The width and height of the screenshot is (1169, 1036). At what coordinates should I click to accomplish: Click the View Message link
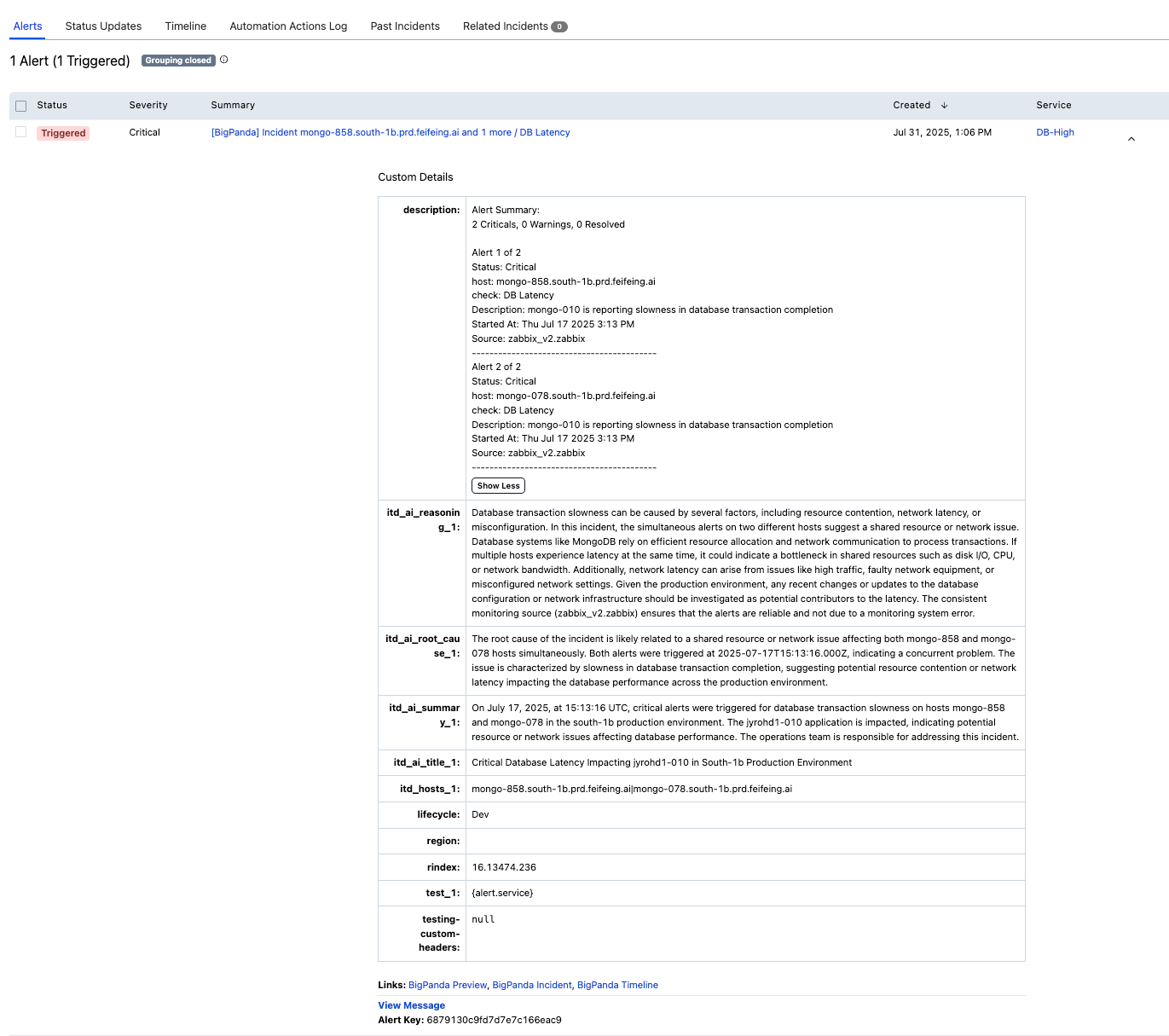pos(411,1004)
